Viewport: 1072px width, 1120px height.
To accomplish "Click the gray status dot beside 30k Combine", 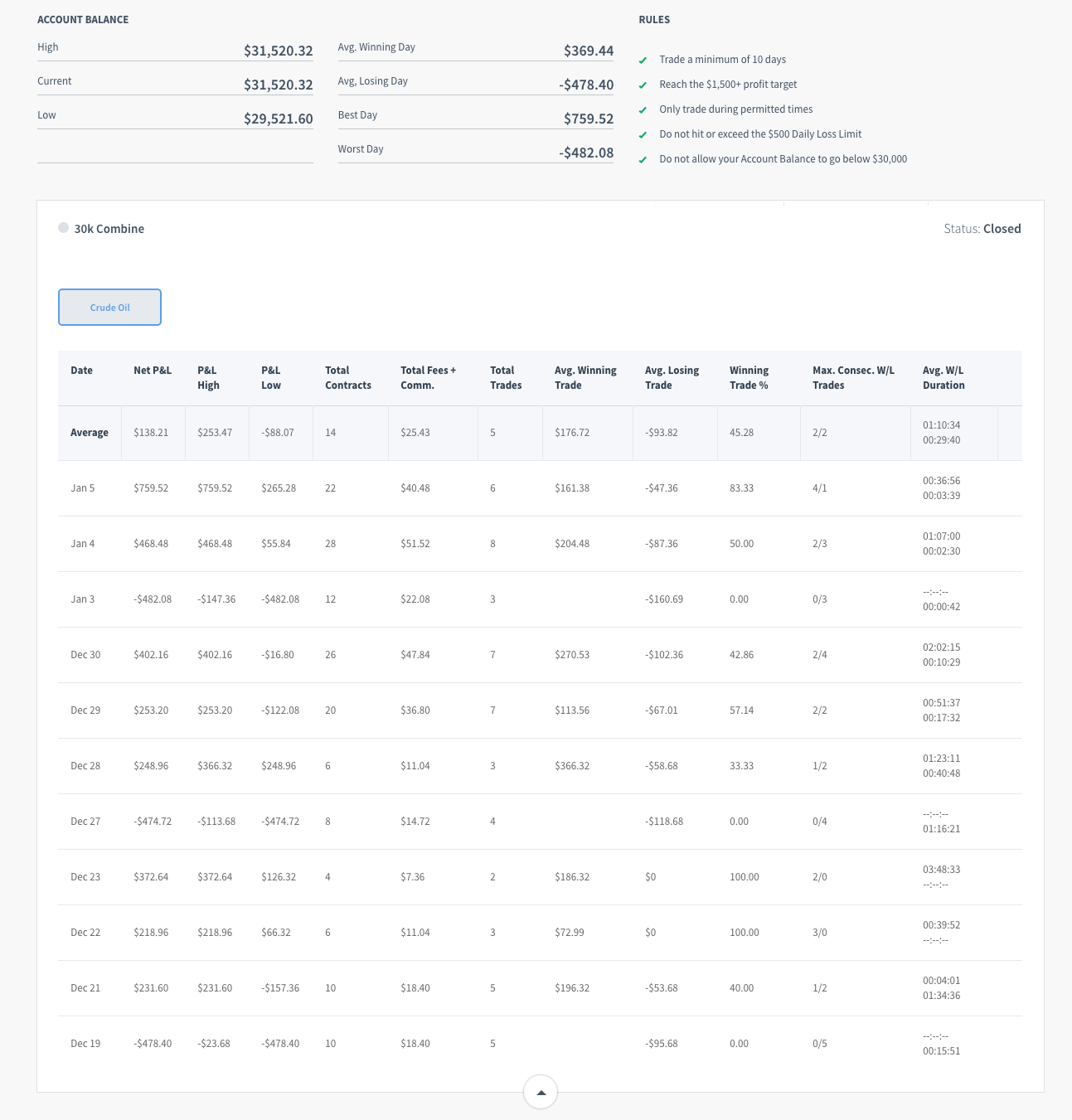I will (x=63, y=228).
